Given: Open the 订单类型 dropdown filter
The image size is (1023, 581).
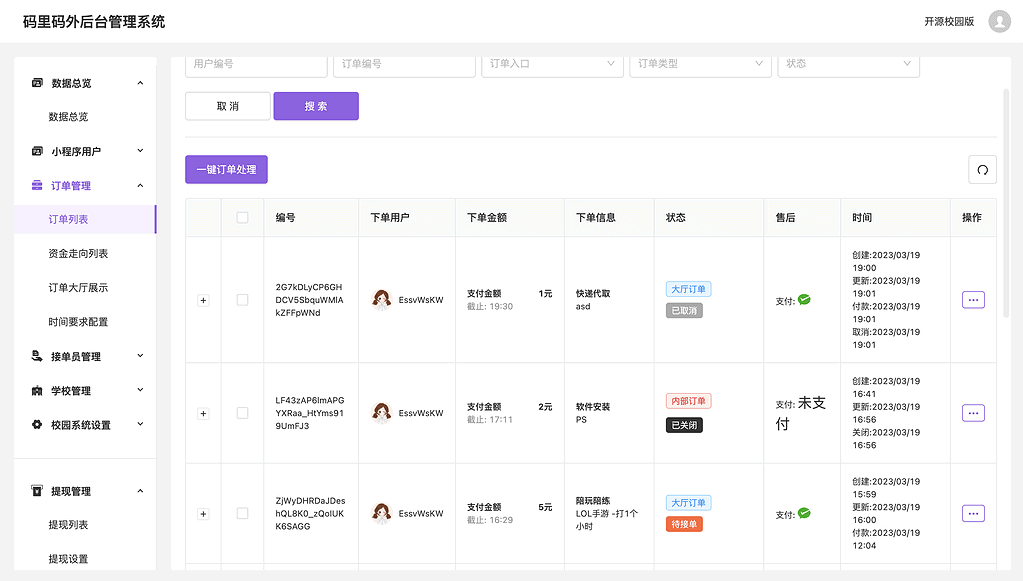Looking at the screenshot, I should (x=700, y=64).
